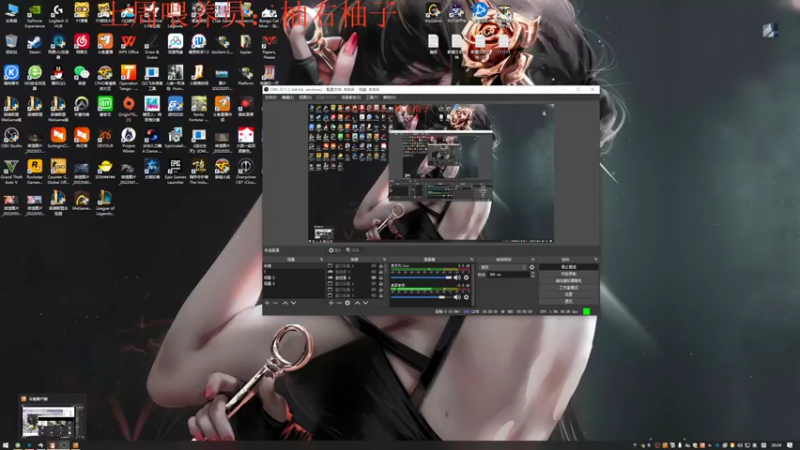The image size is (800, 450).
Task: Click the transition duration stepper arrows
Action: pyautogui.click(x=533, y=274)
